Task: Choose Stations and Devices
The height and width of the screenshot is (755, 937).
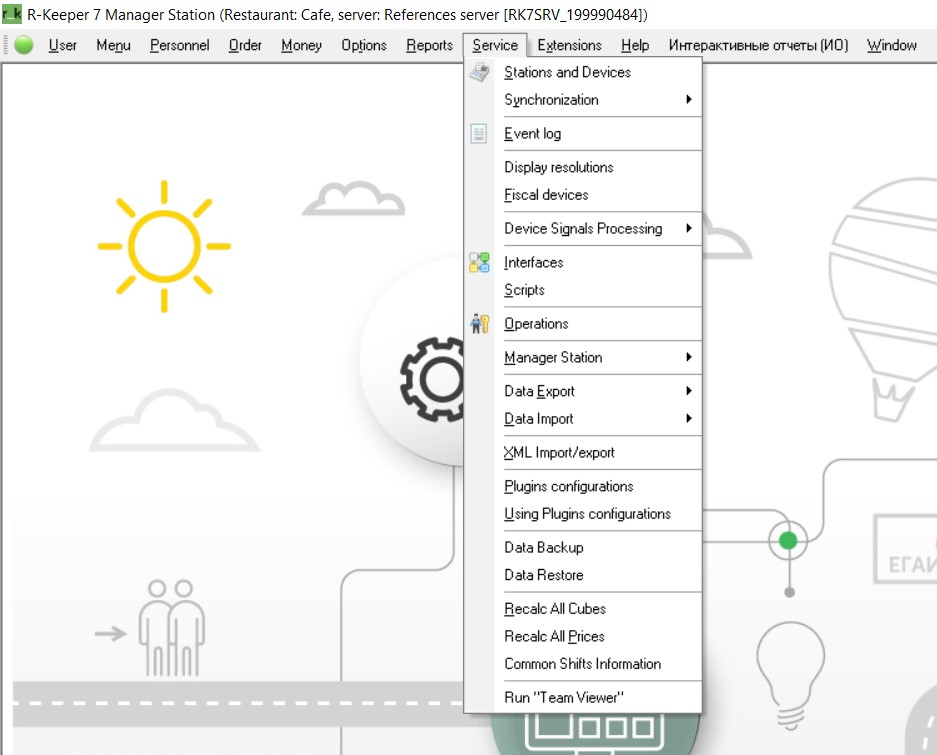Action: 583,72
